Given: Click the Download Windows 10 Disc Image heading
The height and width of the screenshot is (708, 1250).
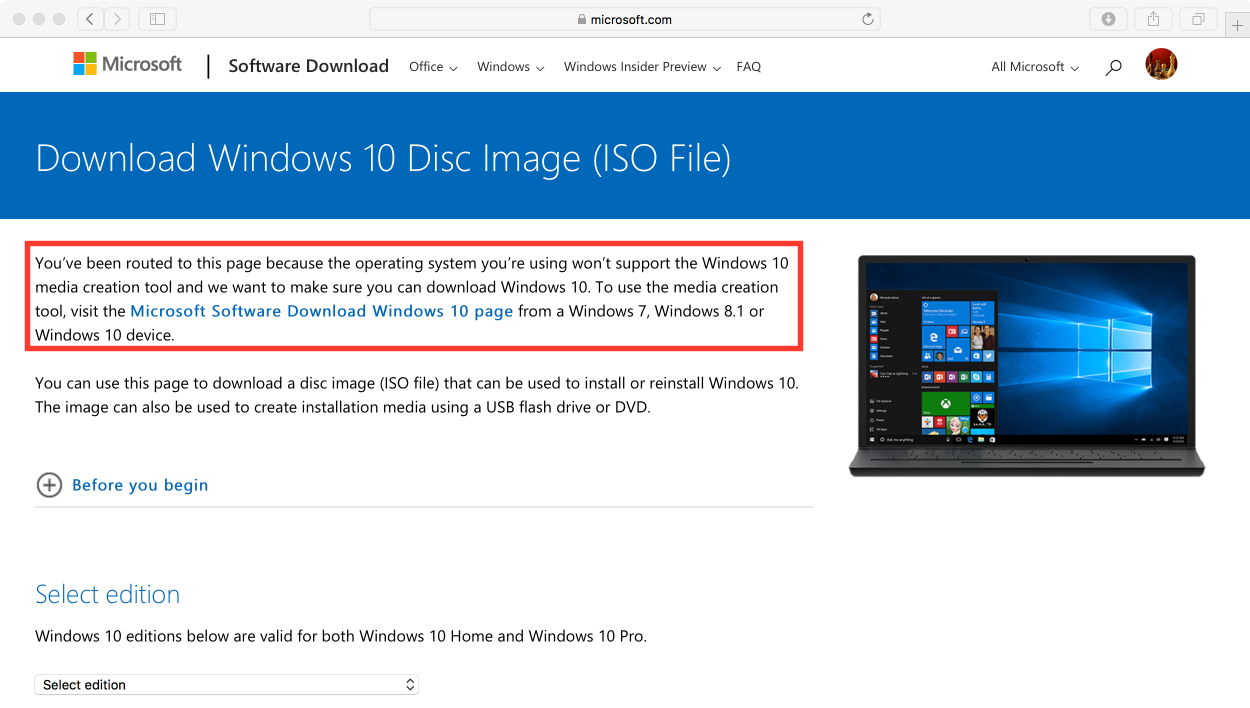Looking at the screenshot, I should tap(383, 158).
